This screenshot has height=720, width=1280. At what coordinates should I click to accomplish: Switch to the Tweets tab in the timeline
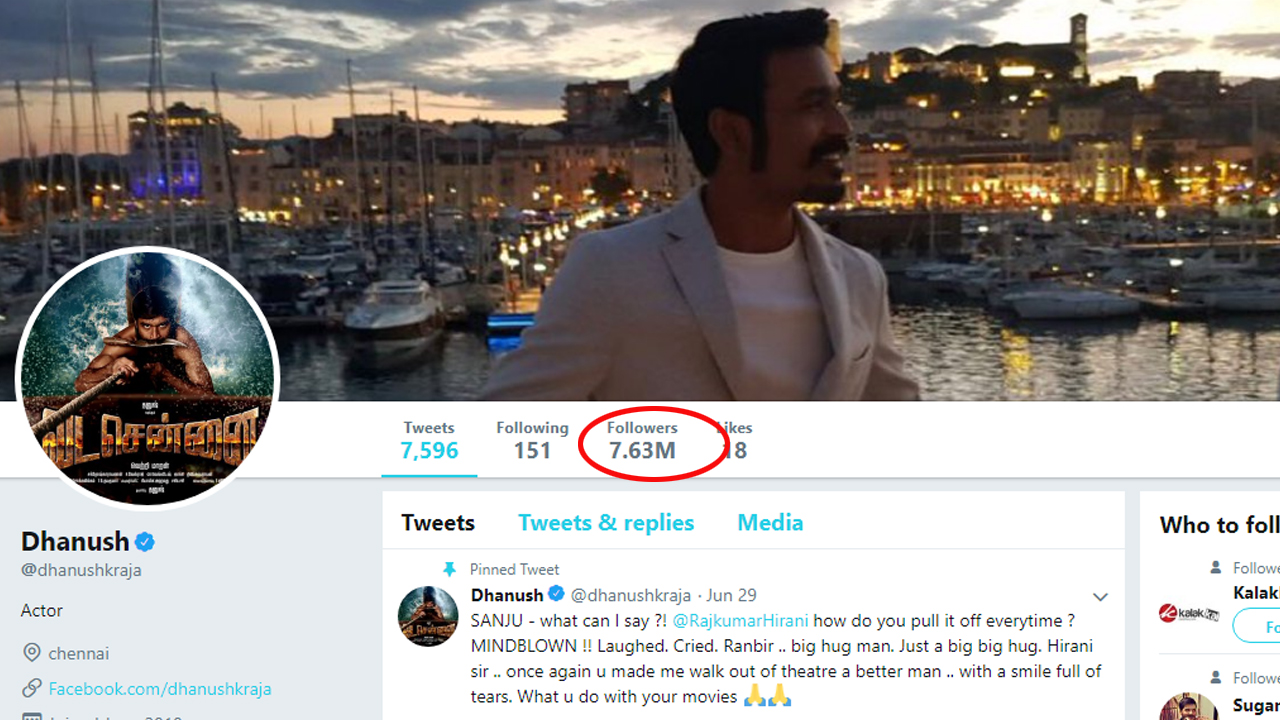[x=438, y=523]
